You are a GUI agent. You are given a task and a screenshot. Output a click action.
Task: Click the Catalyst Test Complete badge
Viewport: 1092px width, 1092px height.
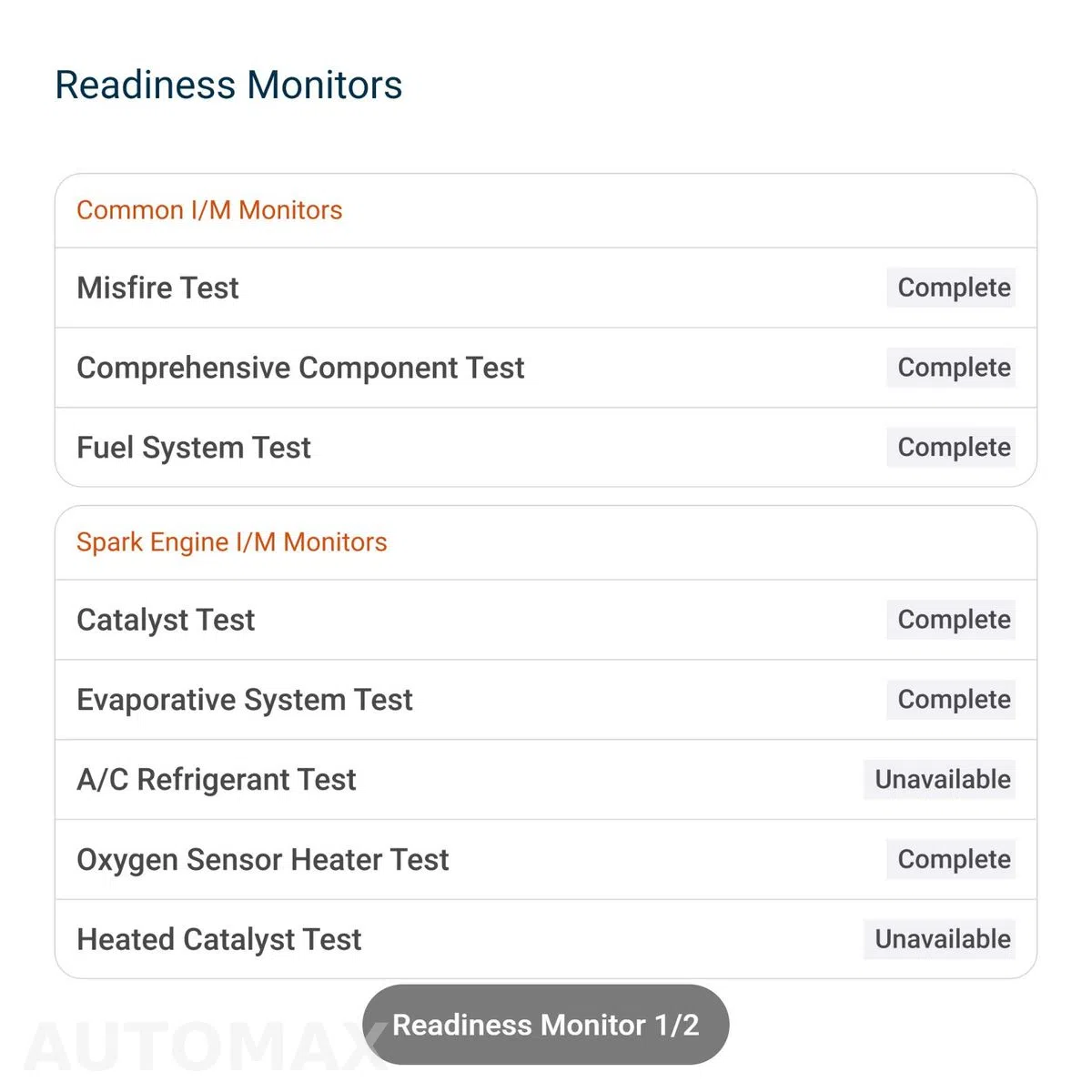click(x=951, y=620)
